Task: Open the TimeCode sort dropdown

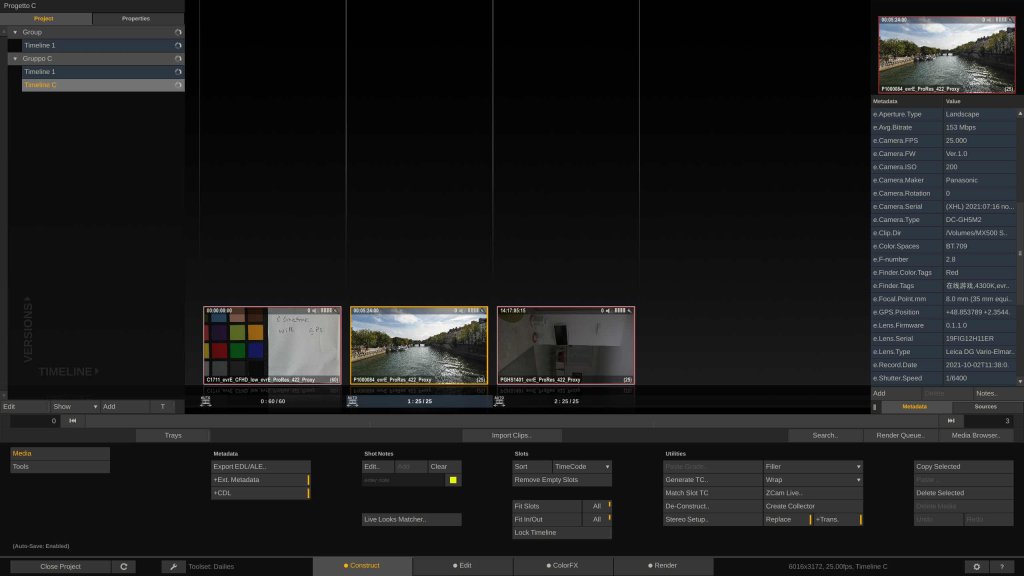Action: click(582, 466)
